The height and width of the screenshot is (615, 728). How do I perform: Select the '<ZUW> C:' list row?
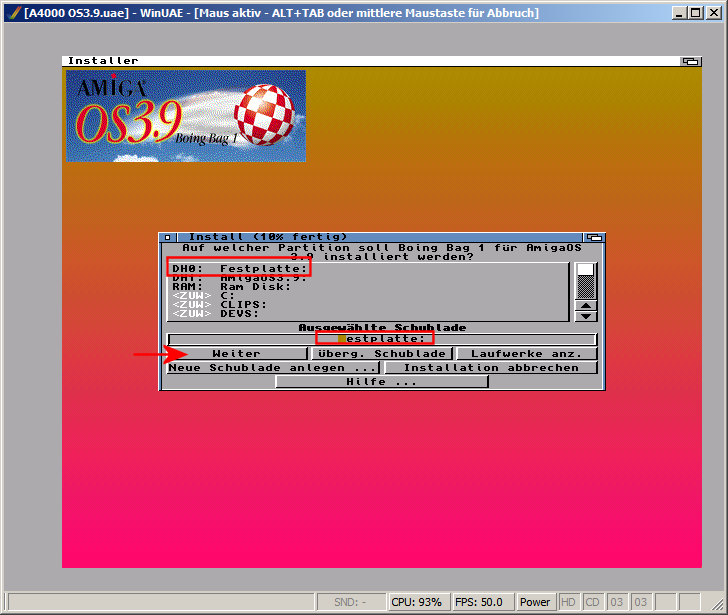(x=367, y=296)
